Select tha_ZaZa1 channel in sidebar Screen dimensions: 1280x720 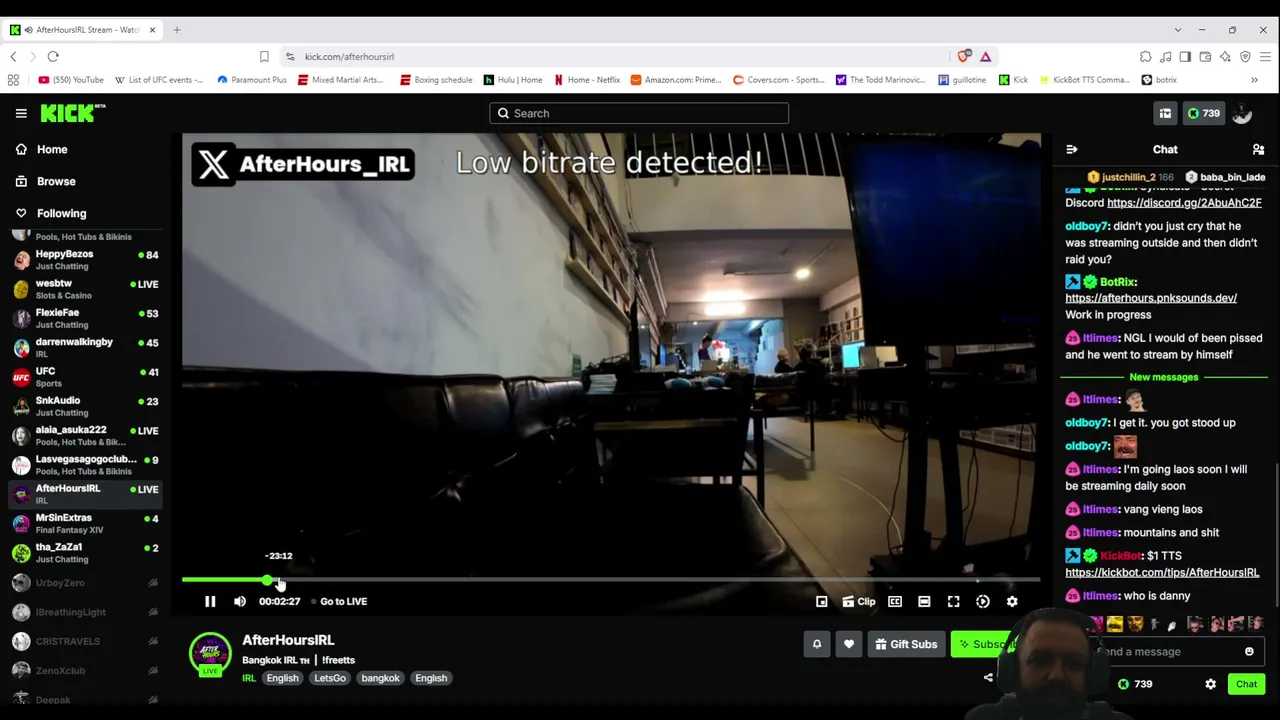[x=87, y=553]
